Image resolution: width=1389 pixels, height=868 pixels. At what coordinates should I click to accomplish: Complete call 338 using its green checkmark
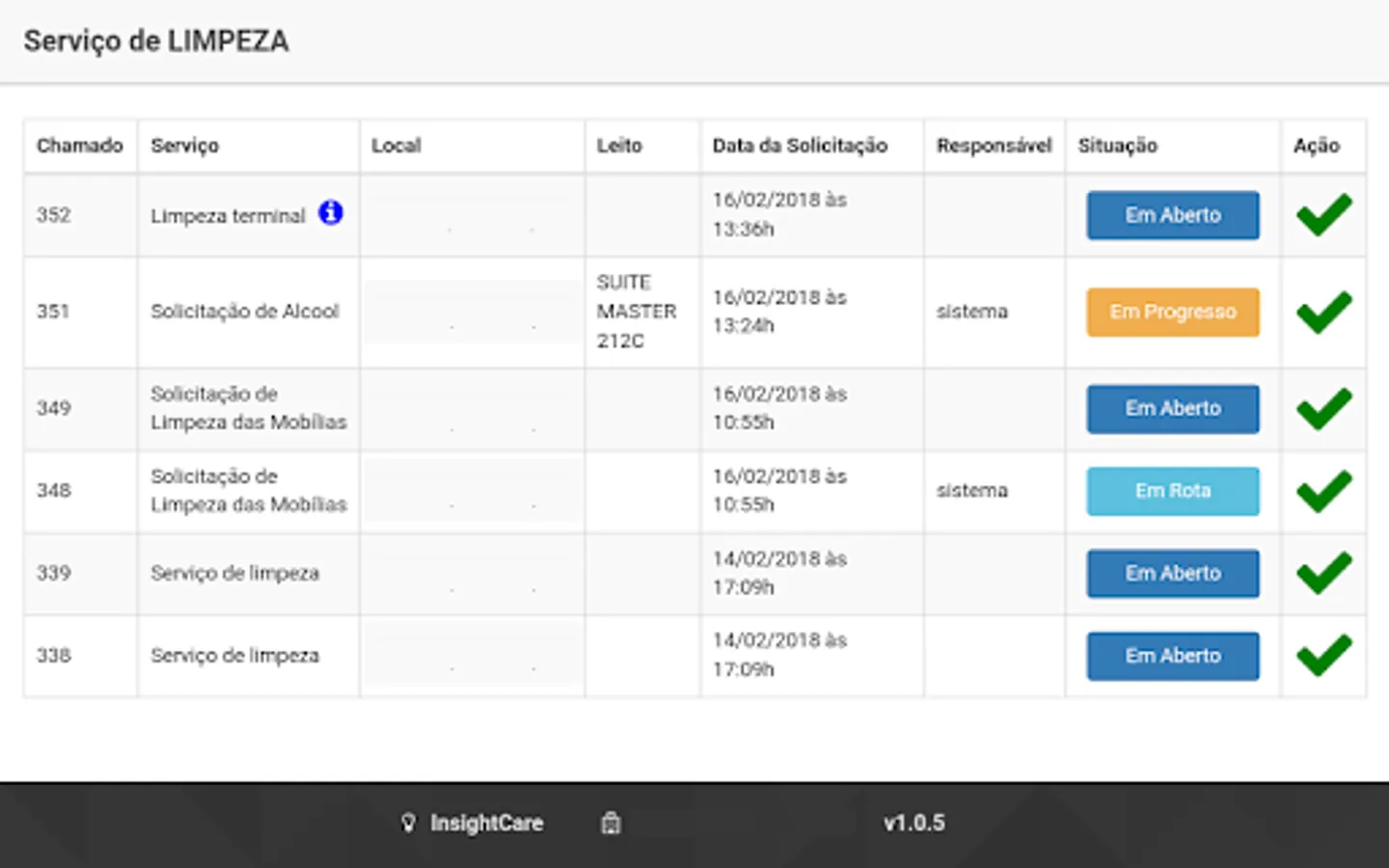click(x=1323, y=655)
